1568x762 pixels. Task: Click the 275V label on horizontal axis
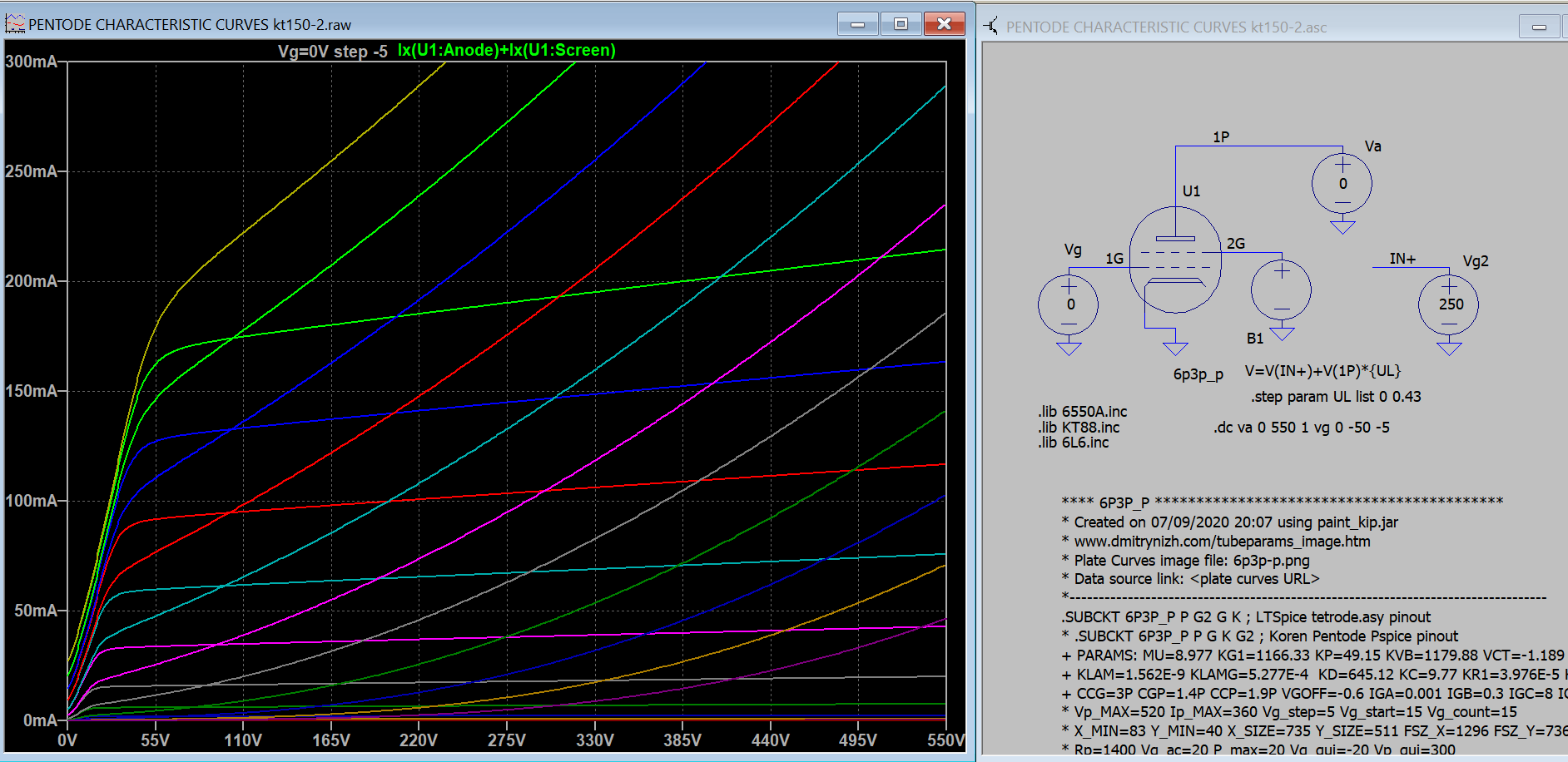coord(506,740)
